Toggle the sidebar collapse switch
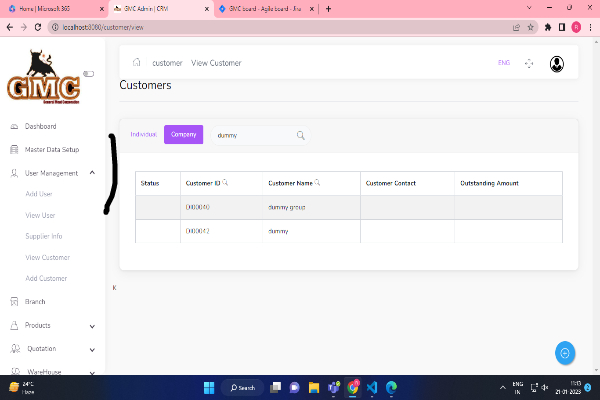Image resolution: width=600 pixels, height=400 pixels. coord(88,73)
